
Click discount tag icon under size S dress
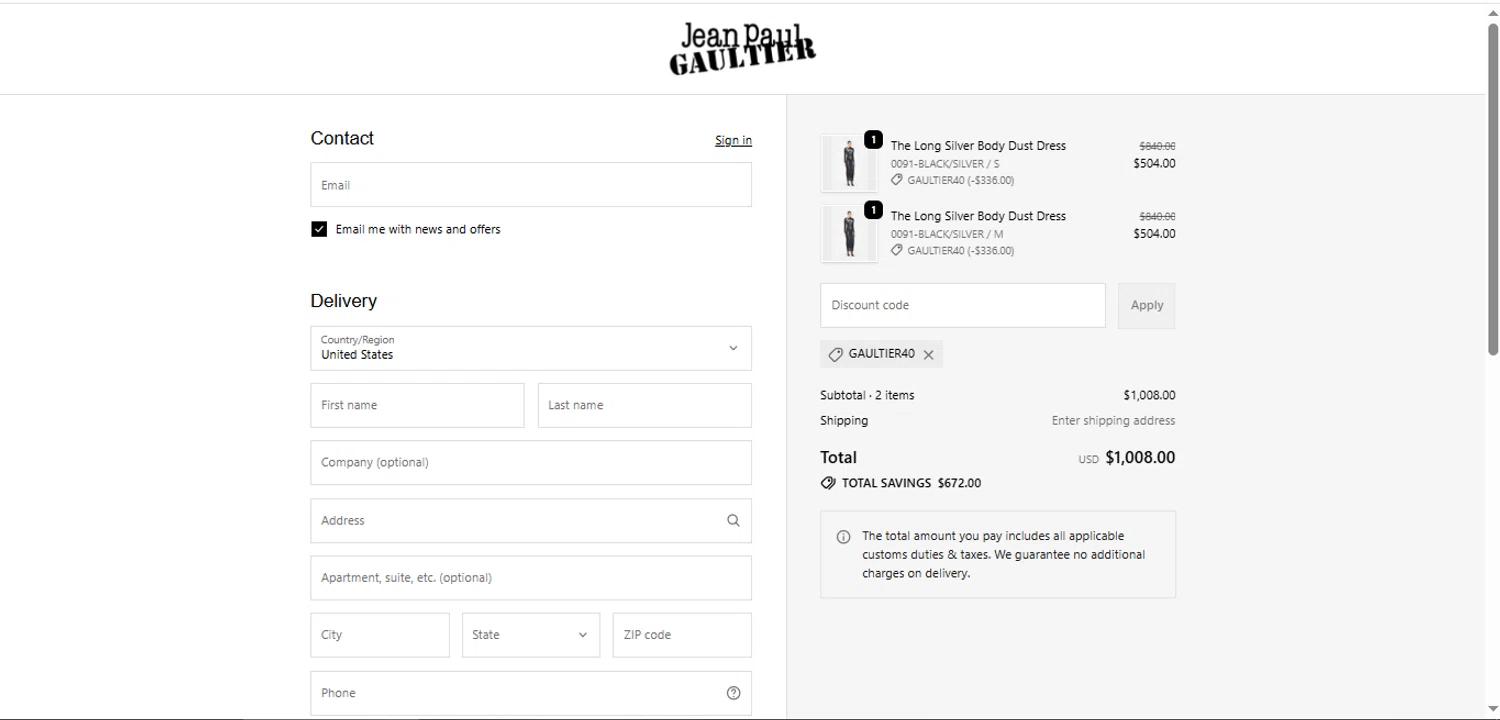click(x=897, y=180)
